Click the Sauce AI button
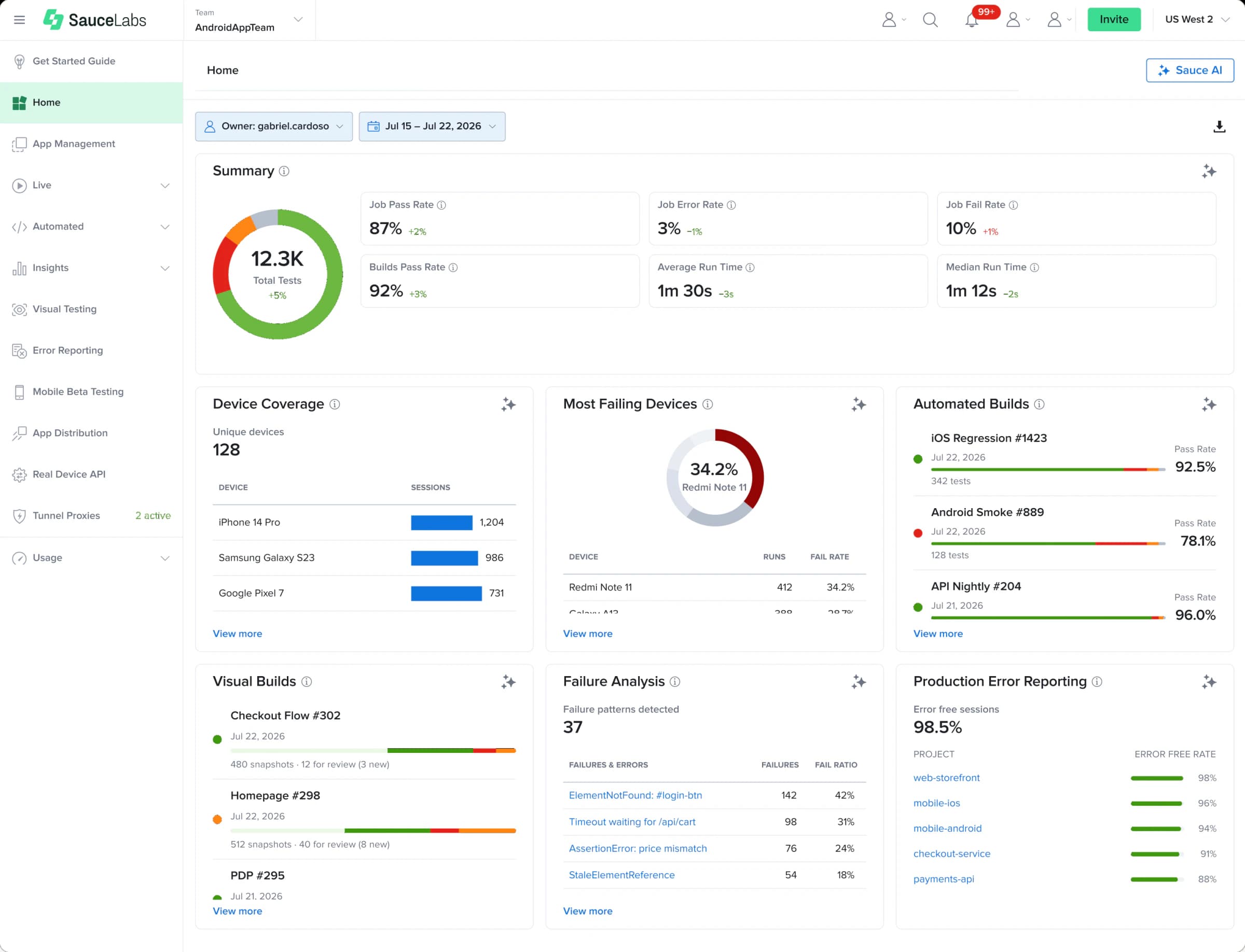This screenshot has width=1245, height=952. (x=1189, y=71)
